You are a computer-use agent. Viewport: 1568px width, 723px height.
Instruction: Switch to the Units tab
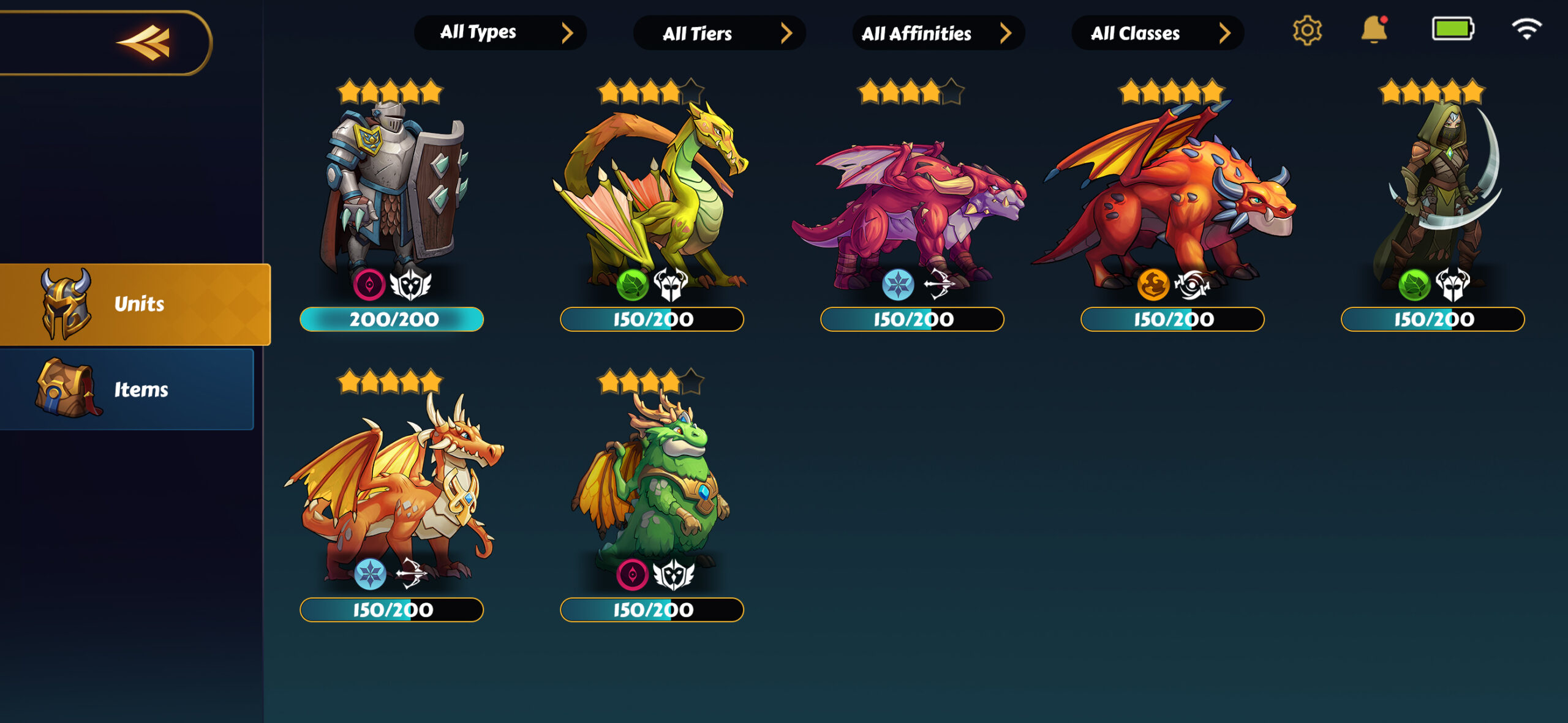tap(135, 304)
